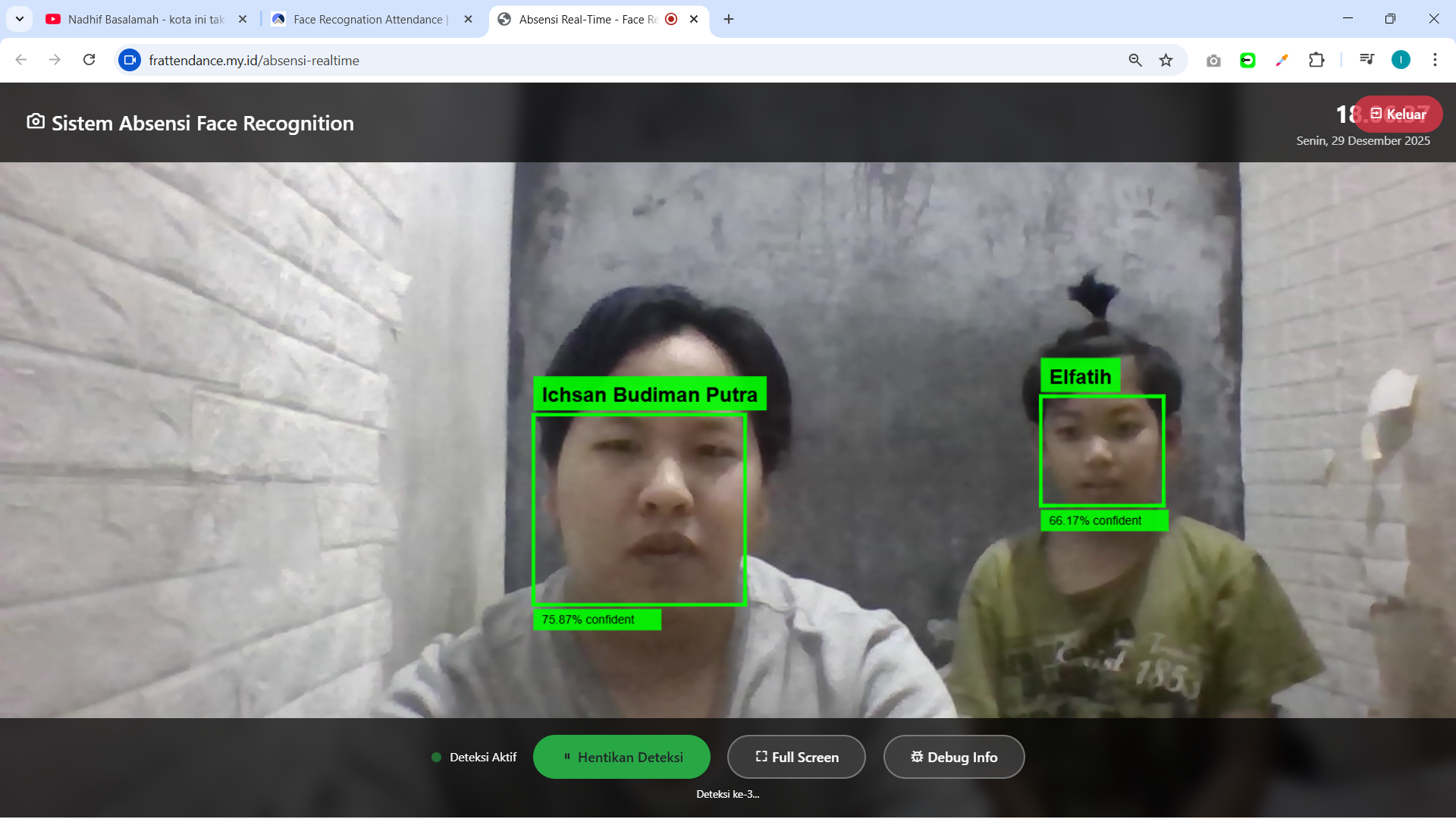Stop detection with Hentikan Deteksi
This screenshot has width=1456, height=819.
point(622,757)
